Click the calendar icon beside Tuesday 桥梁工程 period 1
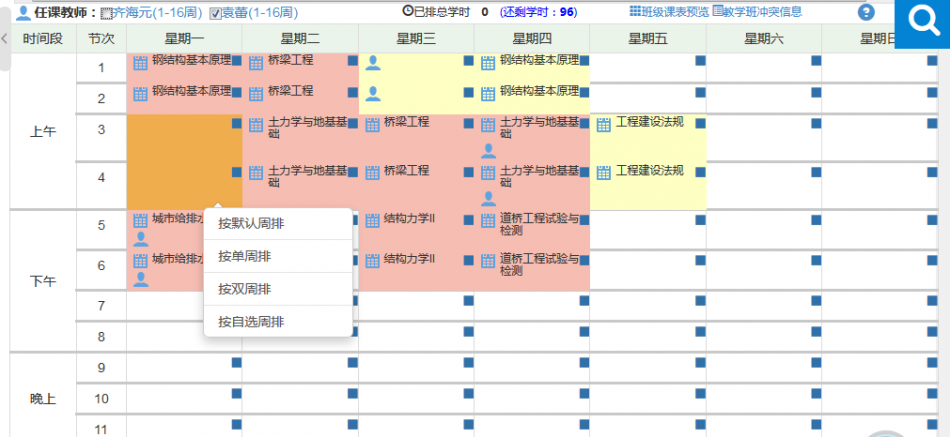Screen dimensions: 950x437 click(x=256, y=62)
